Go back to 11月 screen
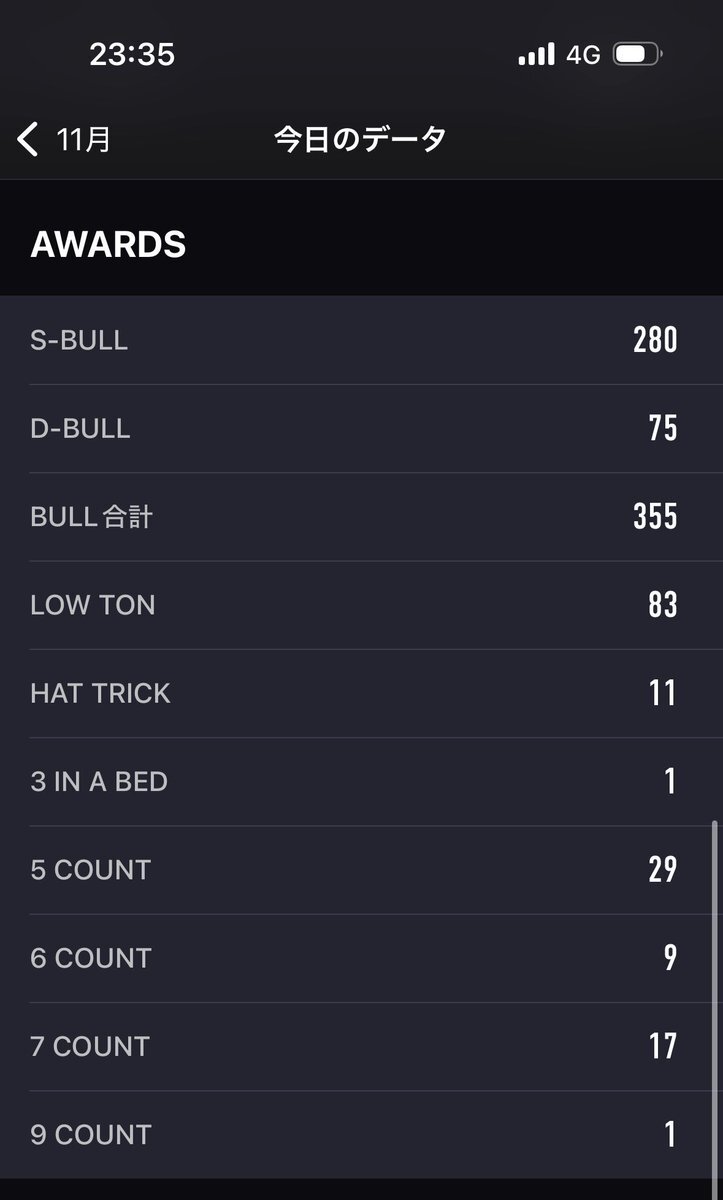 pos(83,139)
